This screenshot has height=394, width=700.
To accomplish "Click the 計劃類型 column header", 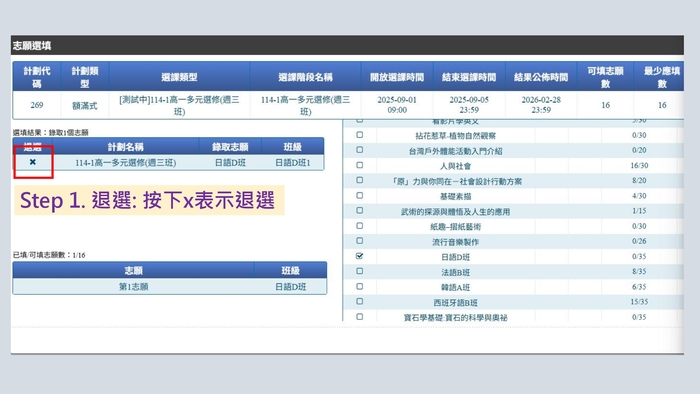I will (x=85, y=77).
